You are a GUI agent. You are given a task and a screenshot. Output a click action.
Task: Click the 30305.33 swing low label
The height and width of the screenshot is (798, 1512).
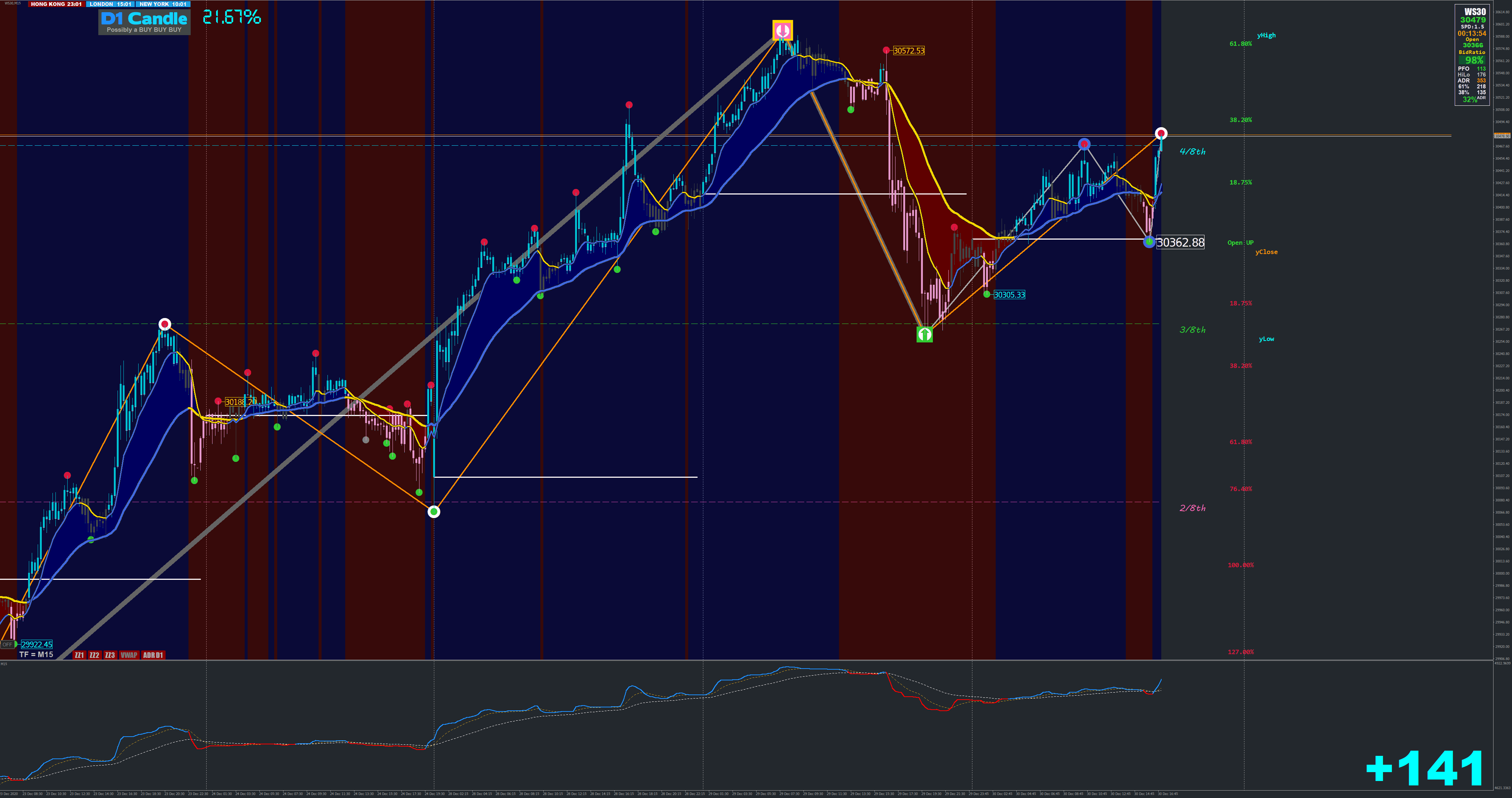coord(1009,295)
